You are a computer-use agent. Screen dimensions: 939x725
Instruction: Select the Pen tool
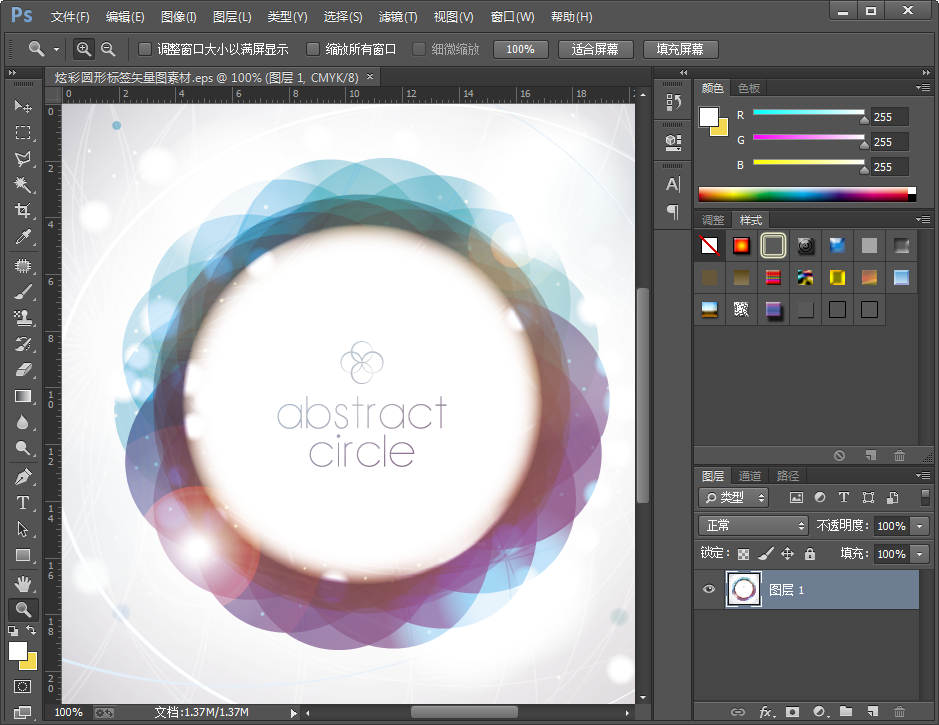(23, 477)
